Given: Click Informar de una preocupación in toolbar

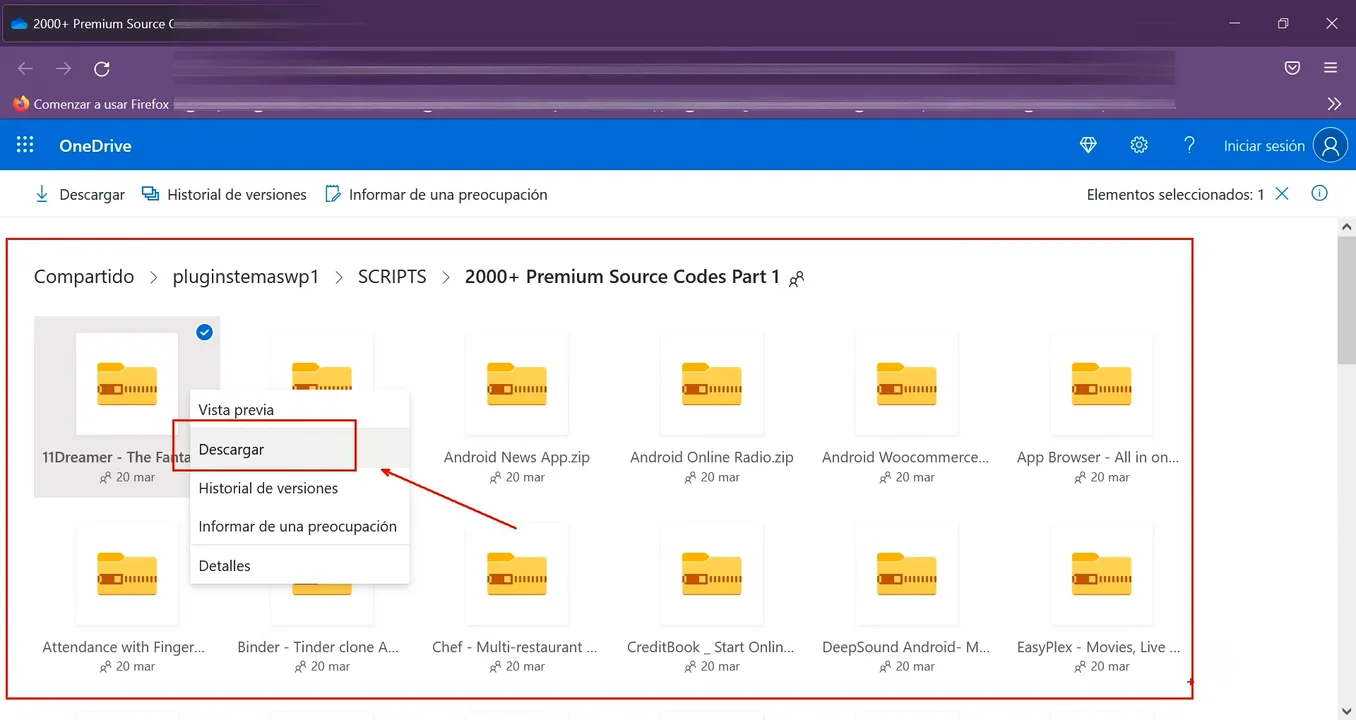Looking at the screenshot, I should pos(436,195).
